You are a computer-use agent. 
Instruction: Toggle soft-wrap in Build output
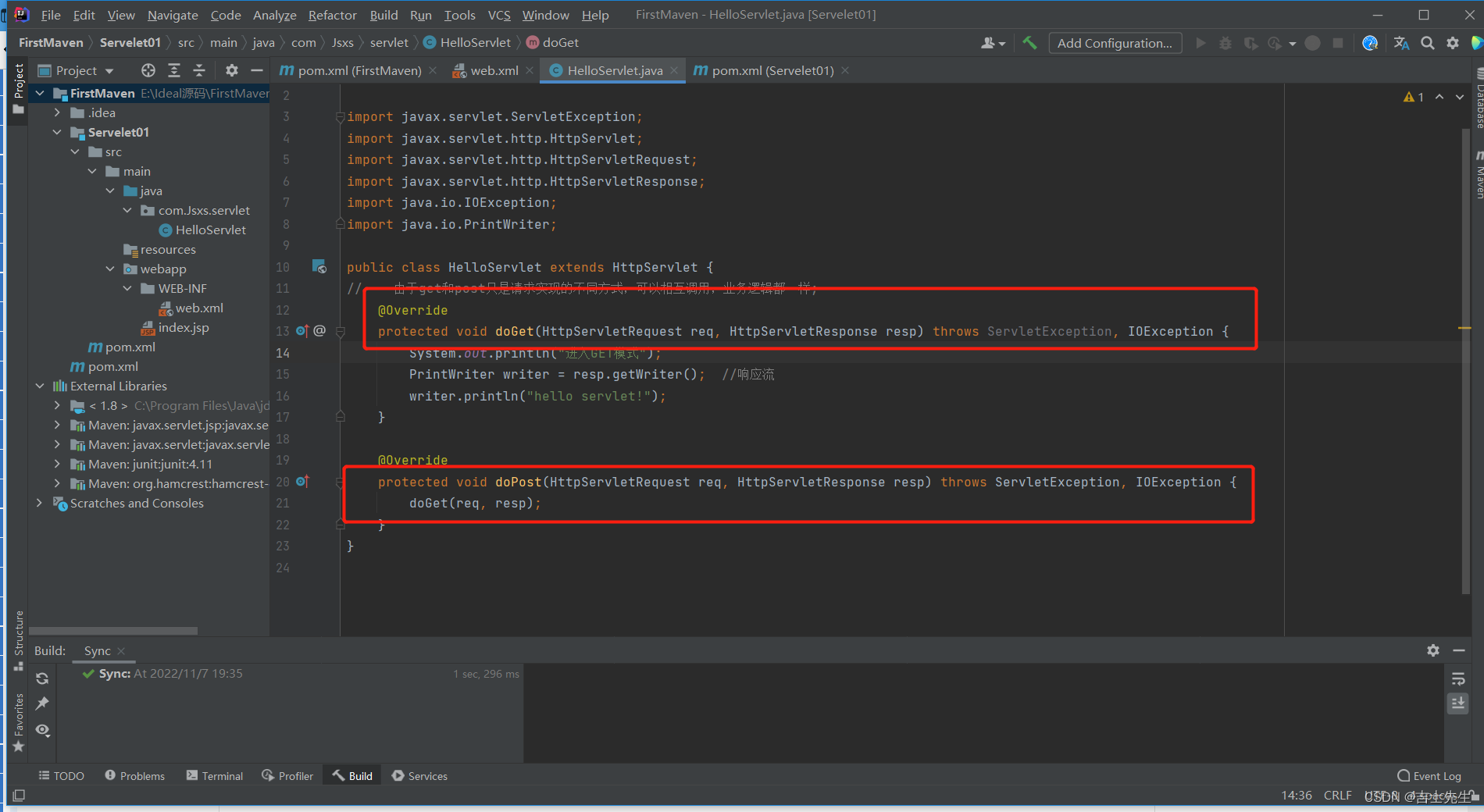(1457, 679)
